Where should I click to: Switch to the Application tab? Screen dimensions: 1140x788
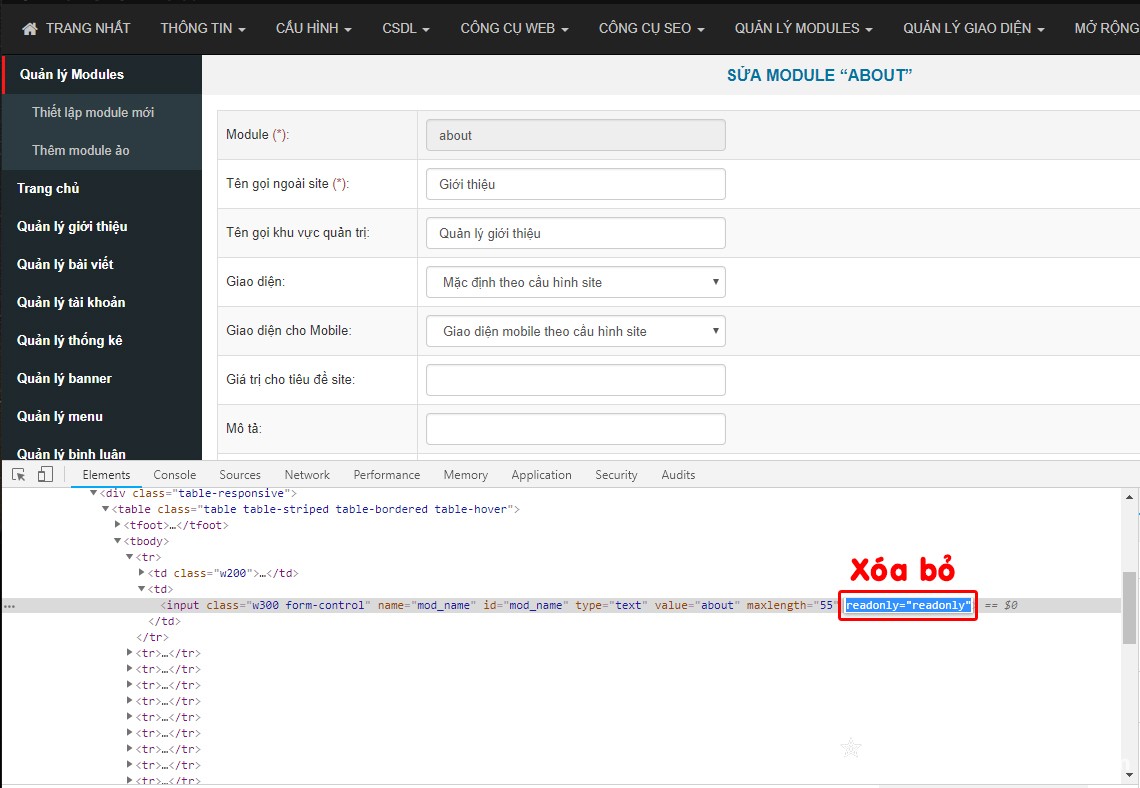[541, 475]
